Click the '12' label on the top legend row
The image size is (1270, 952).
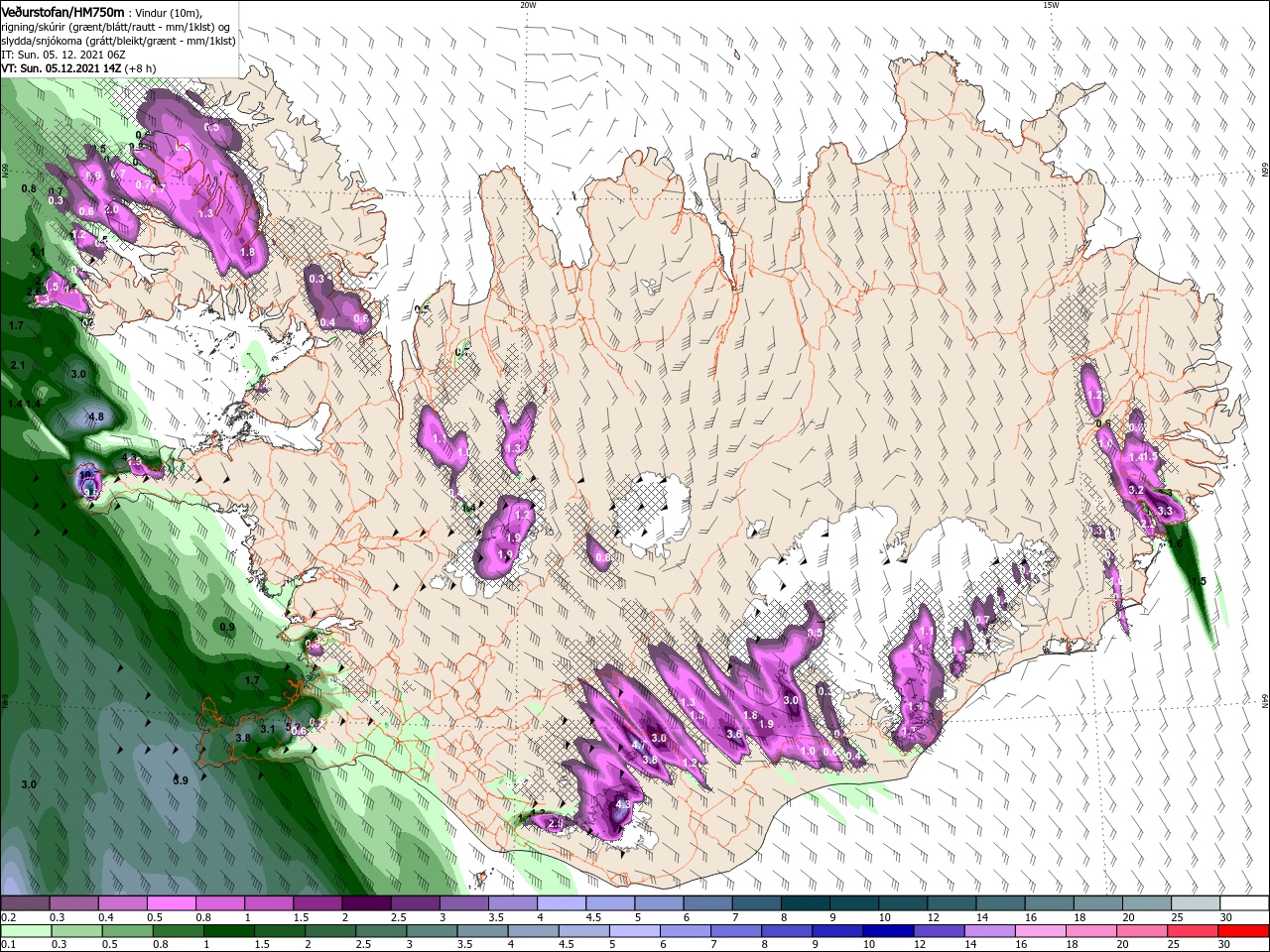point(932,917)
